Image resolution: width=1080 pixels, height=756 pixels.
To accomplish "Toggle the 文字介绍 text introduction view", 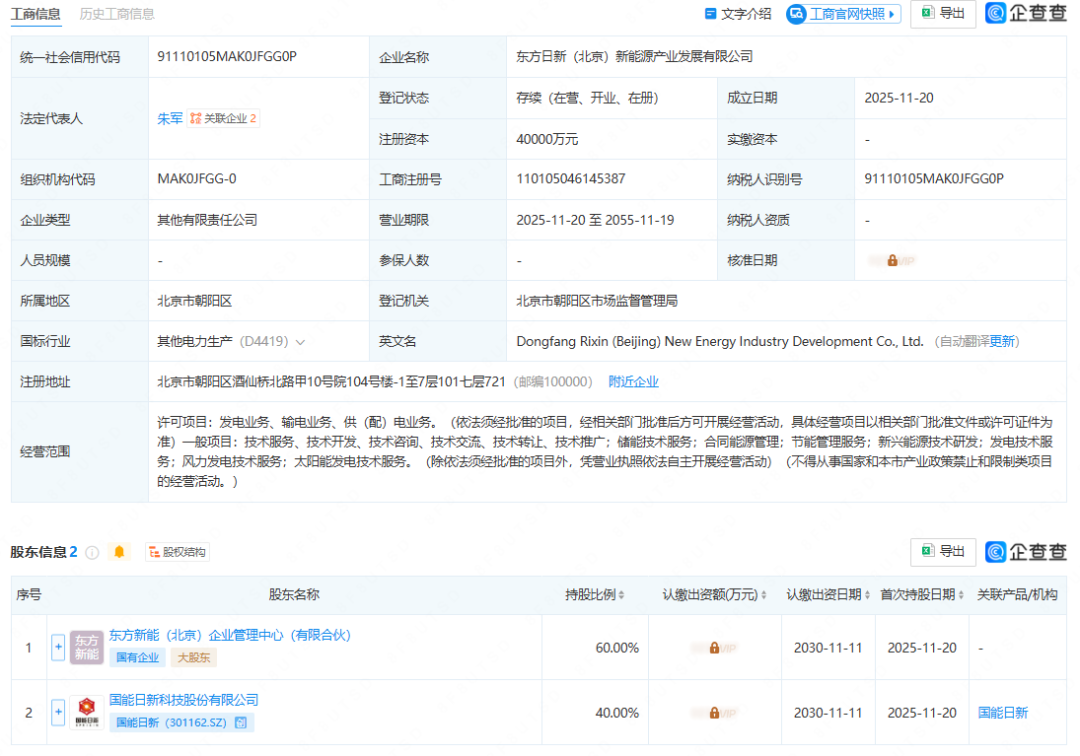I will pyautogui.click(x=738, y=14).
